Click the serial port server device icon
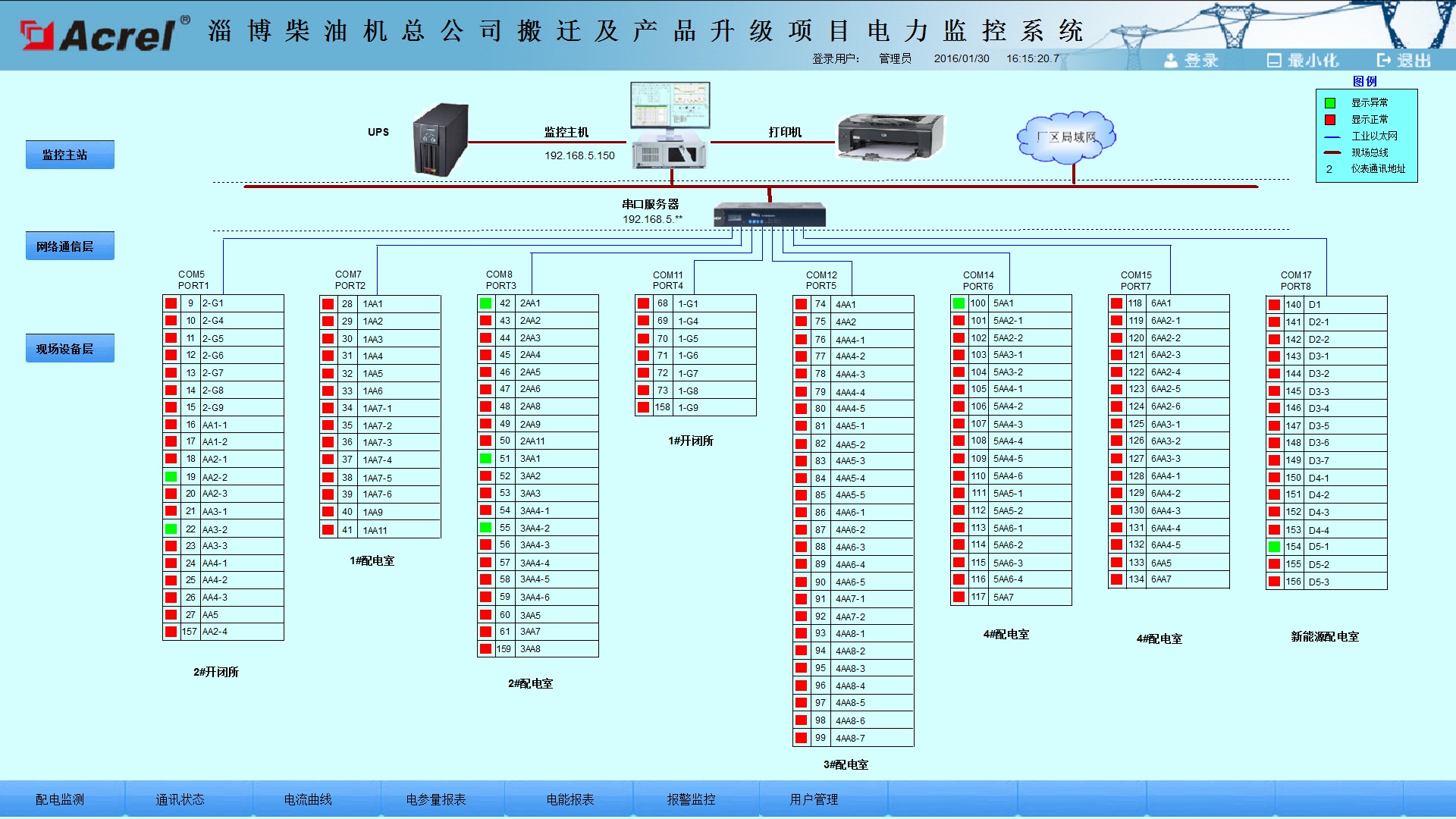1456x819 pixels. pos(769,215)
